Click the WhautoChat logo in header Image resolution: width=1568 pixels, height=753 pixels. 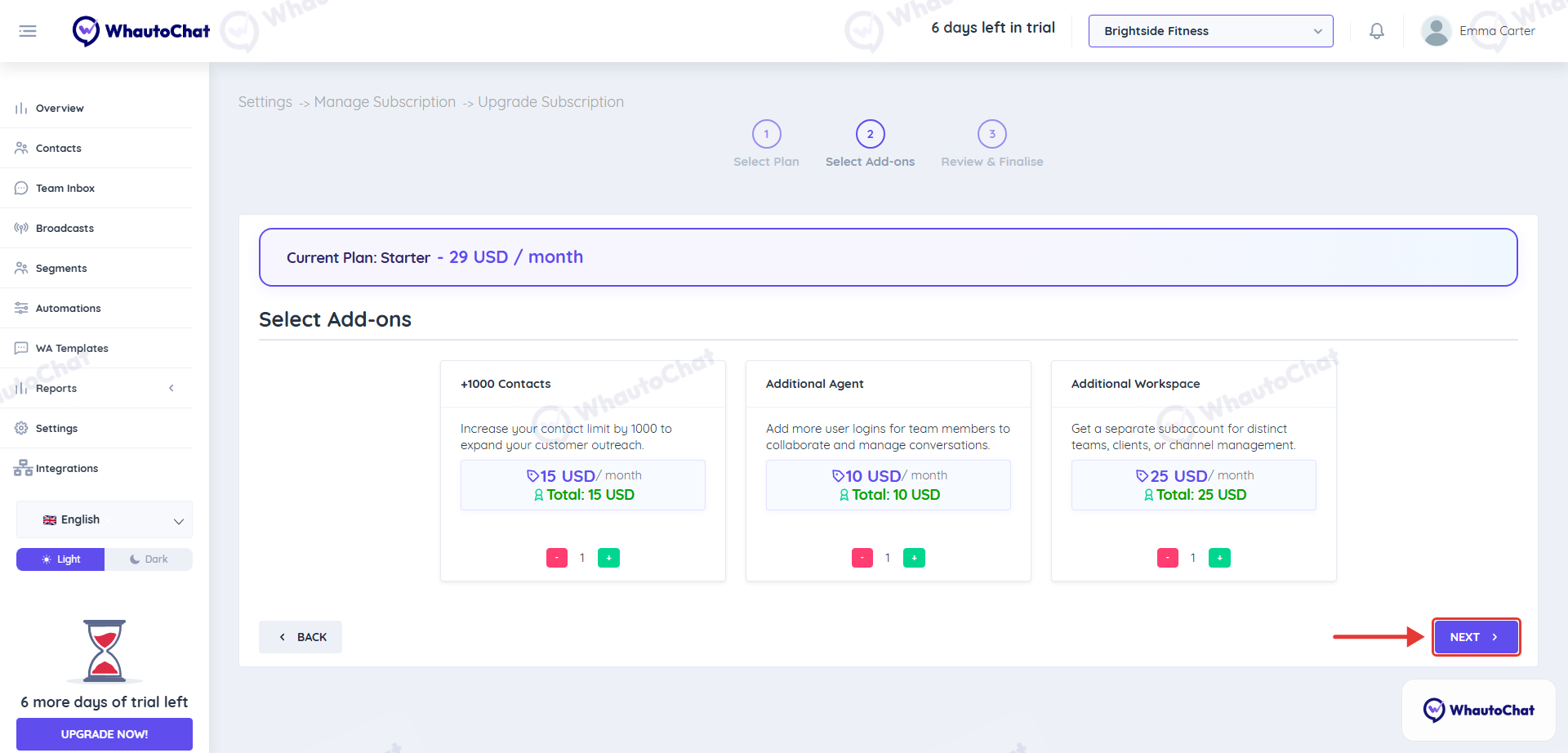pos(141,31)
